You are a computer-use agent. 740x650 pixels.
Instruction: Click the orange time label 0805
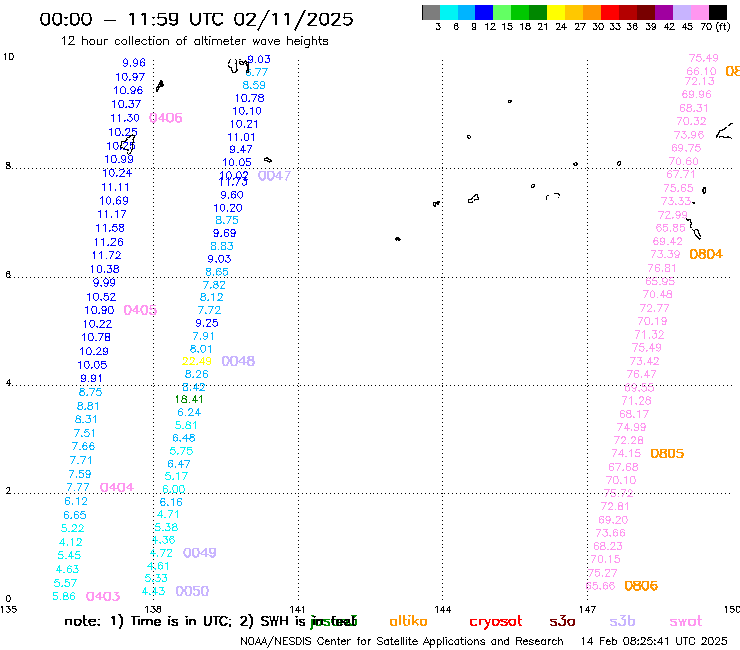pos(667,454)
